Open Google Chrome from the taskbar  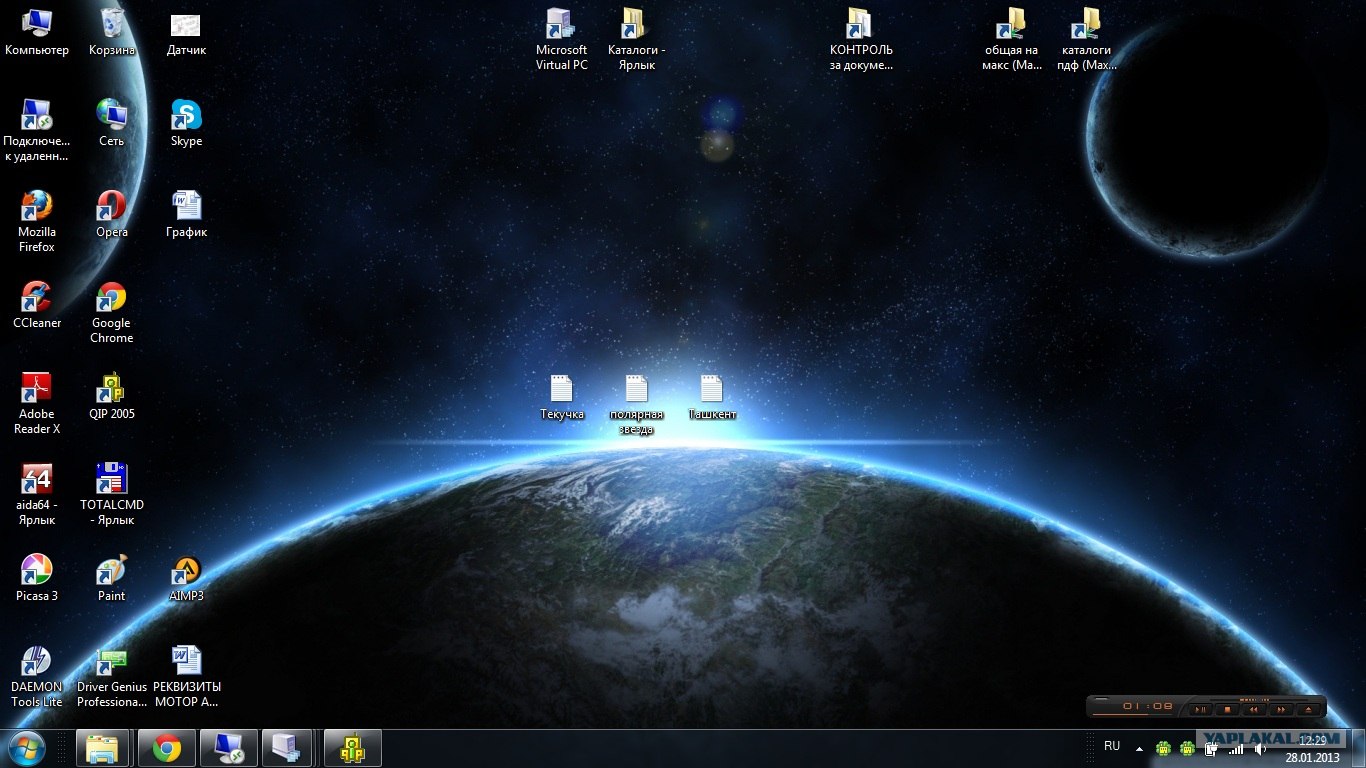tap(166, 748)
